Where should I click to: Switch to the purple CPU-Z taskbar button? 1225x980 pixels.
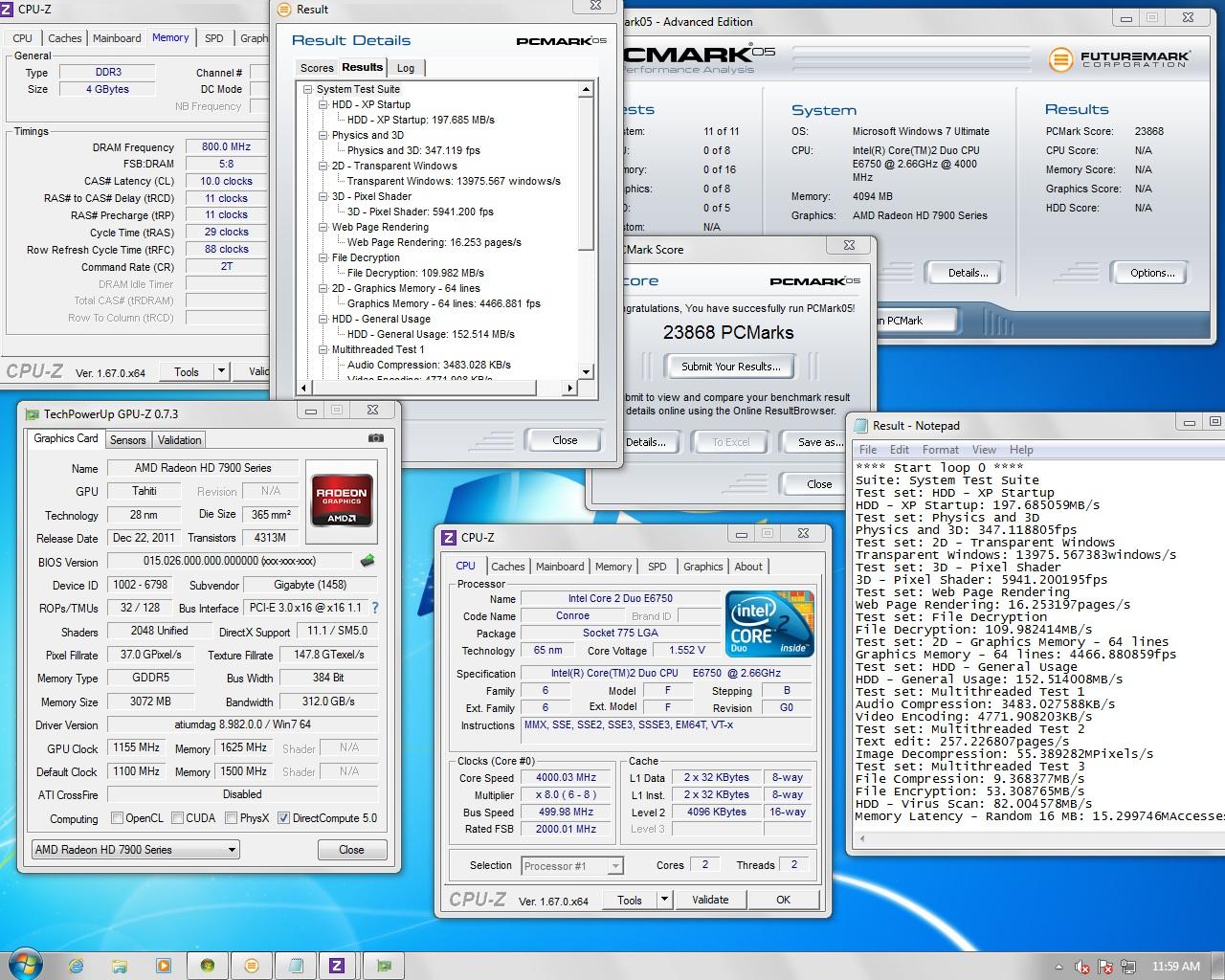coord(337,966)
